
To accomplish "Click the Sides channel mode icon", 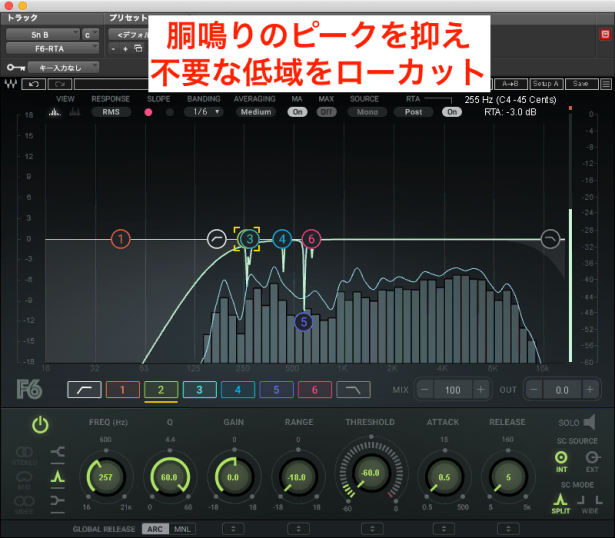I will coord(24,501).
